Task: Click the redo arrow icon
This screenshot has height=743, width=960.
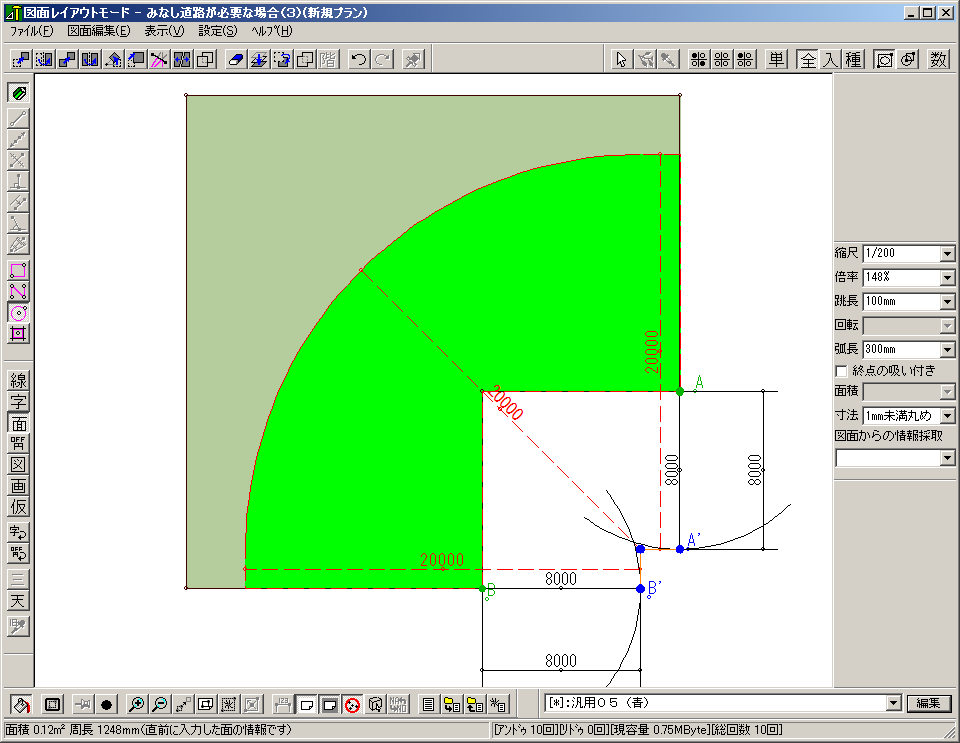Action: tap(383, 59)
